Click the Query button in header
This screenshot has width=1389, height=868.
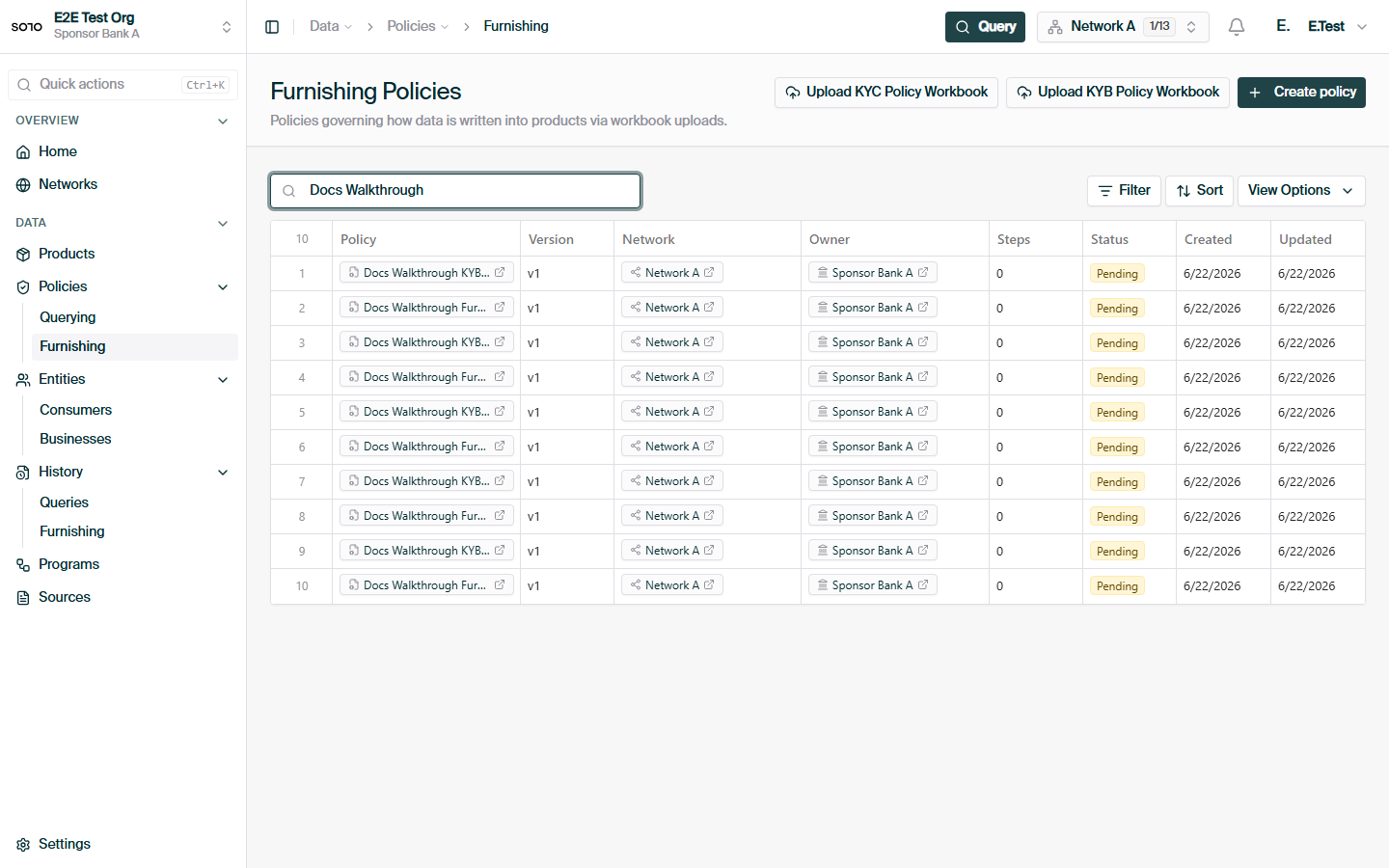[985, 27]
